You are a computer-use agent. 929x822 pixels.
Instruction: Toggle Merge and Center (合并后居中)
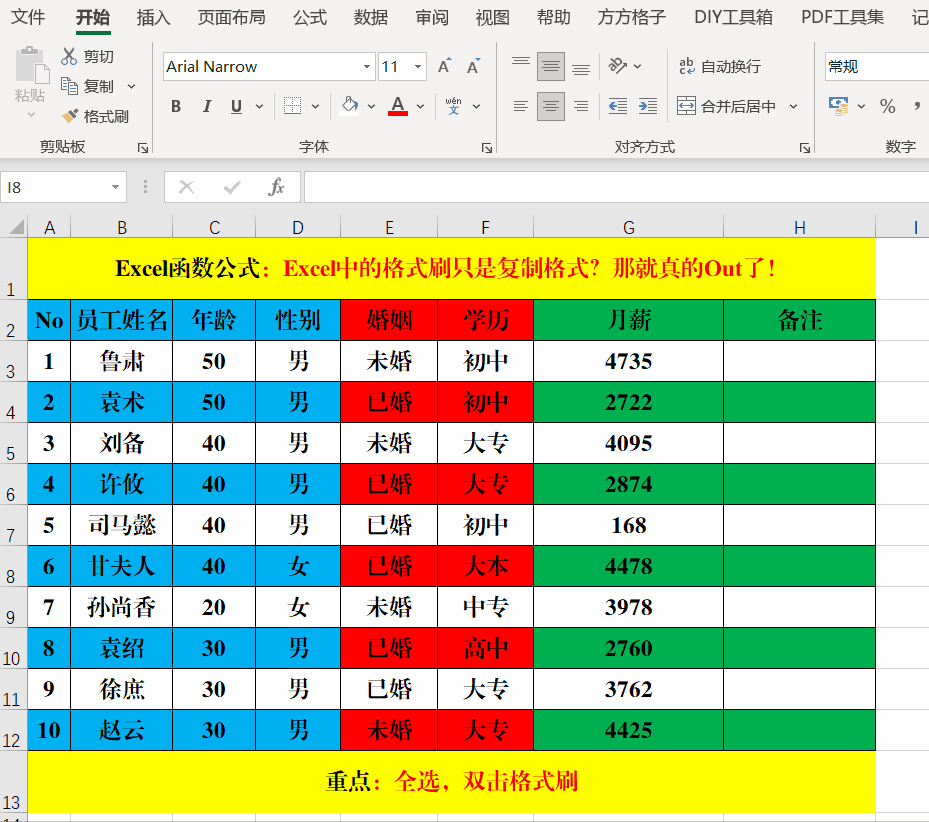[x=727, y=106]
